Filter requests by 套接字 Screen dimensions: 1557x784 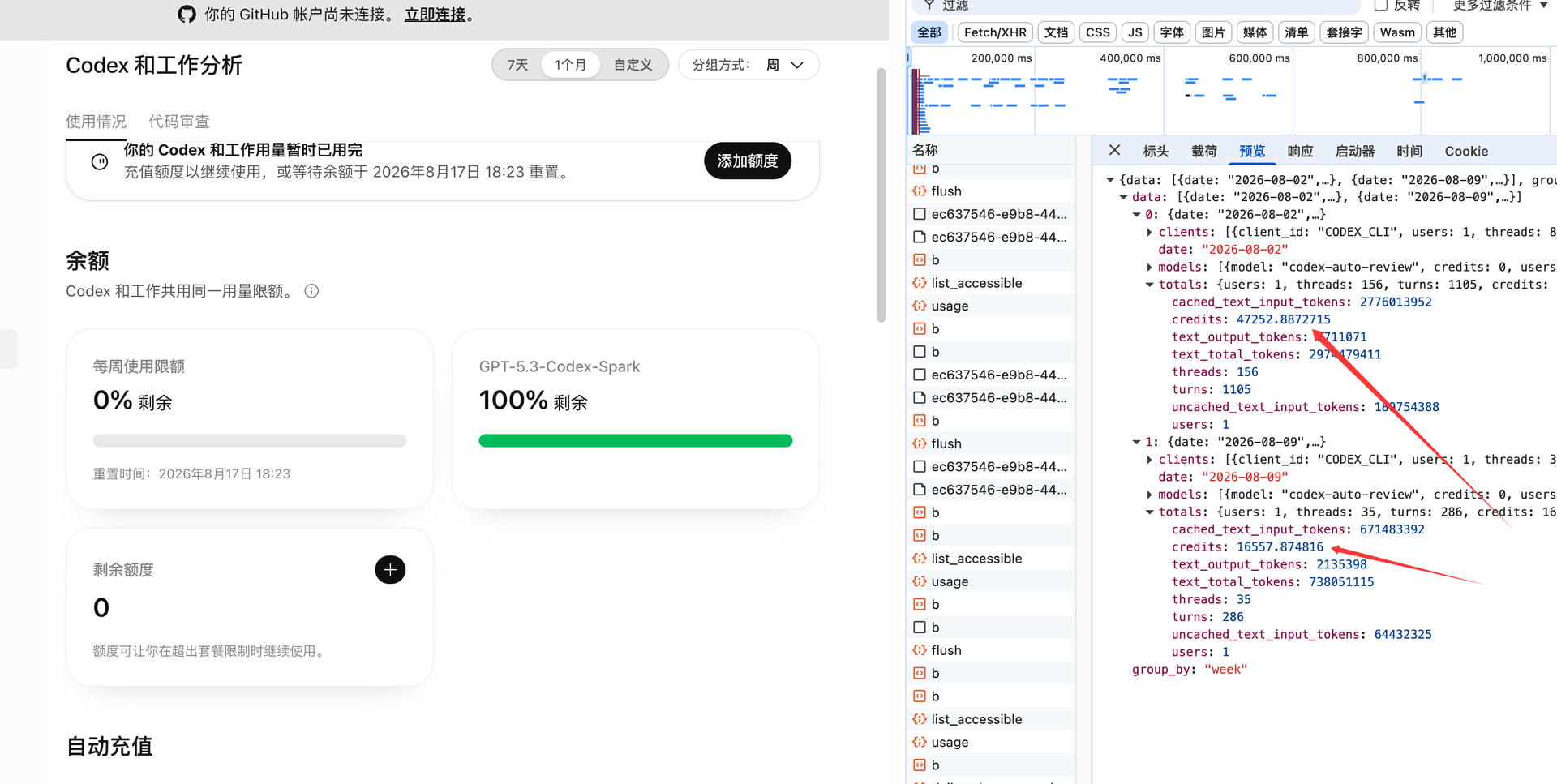coord(1344,32)
